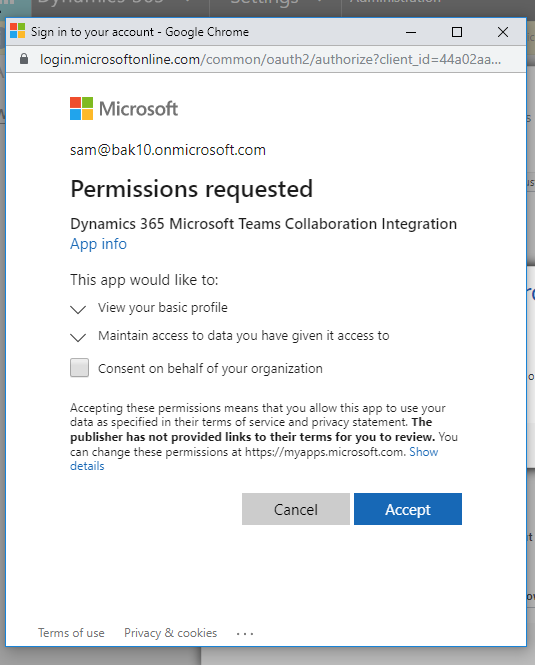Image resolution: width=535 pixels, height=665 pixels.
Task: Open the Terms of use link
Action: tap(71, 633)
